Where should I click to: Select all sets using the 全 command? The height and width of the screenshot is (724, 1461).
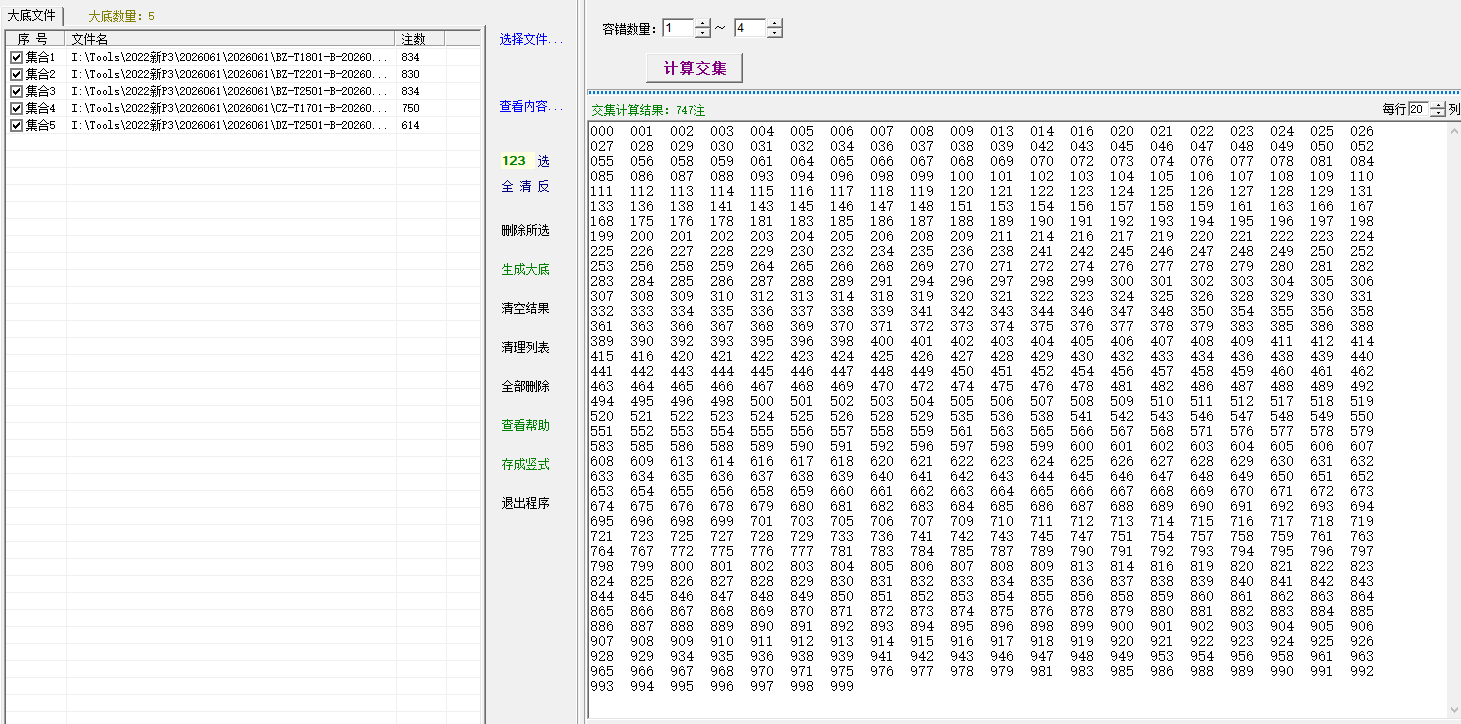click(x=506, y=186)
